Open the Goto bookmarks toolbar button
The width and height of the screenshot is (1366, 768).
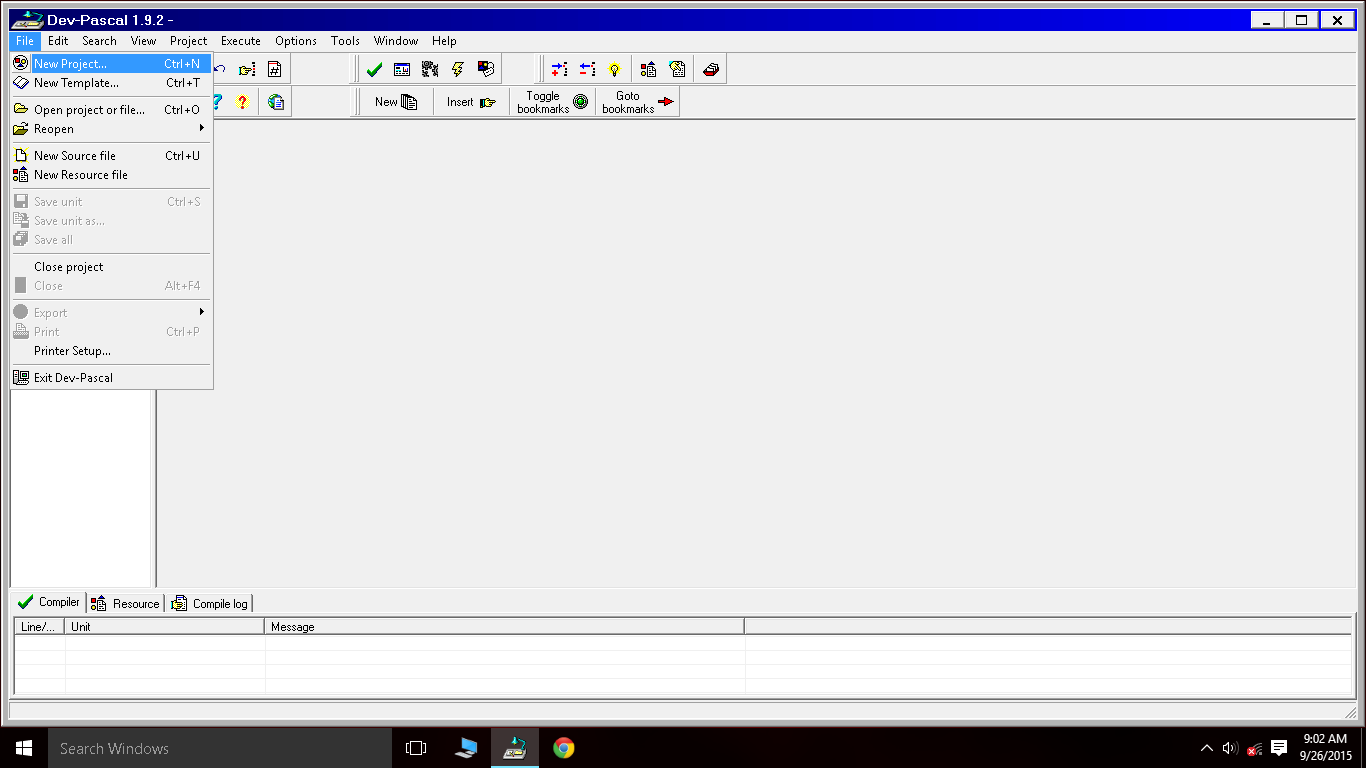point(638,102)
